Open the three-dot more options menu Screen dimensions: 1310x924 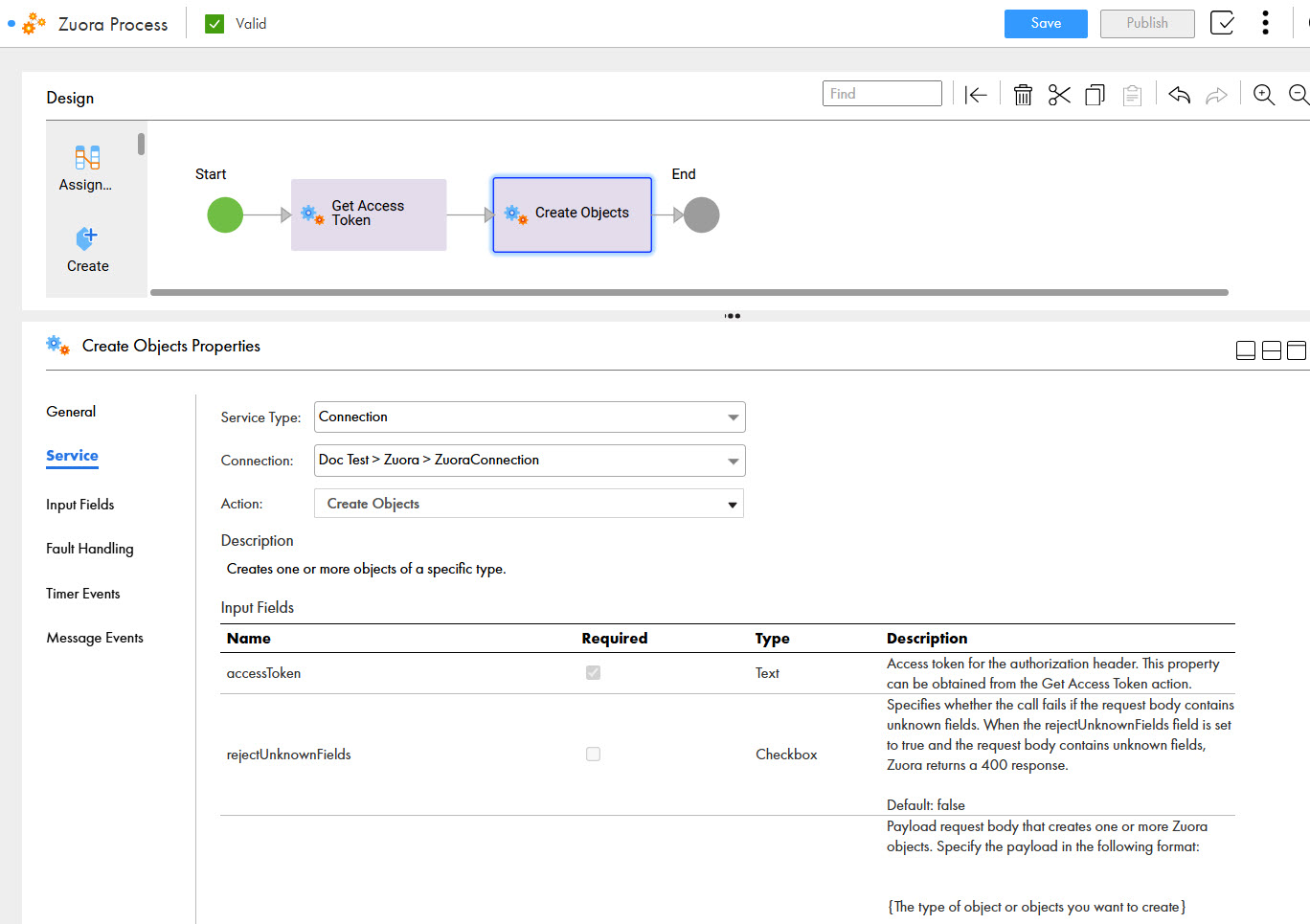[x=1265, y=23]
